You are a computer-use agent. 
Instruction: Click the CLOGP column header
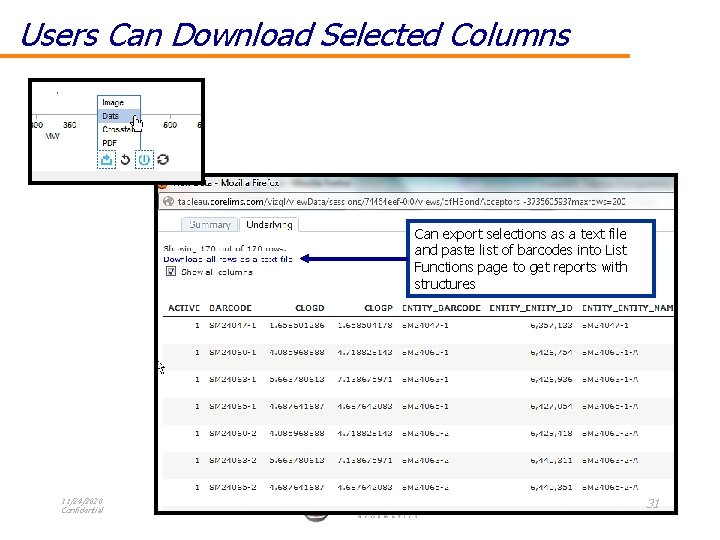click(x=378, y=308)
